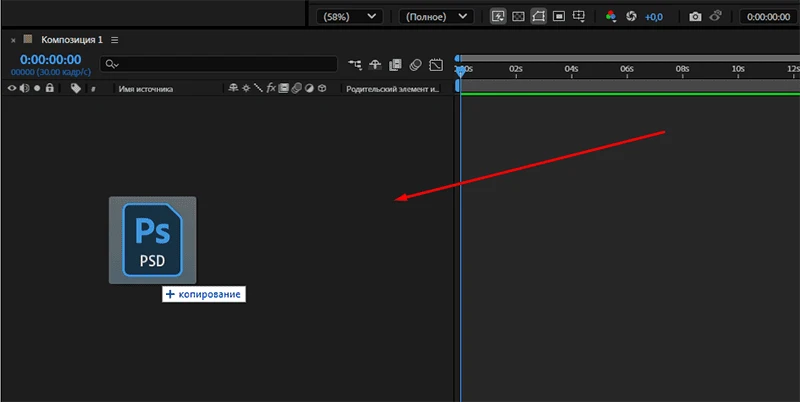
Task: Click the 0:00:00:00 preview timecode
Action: coord(768,17)
